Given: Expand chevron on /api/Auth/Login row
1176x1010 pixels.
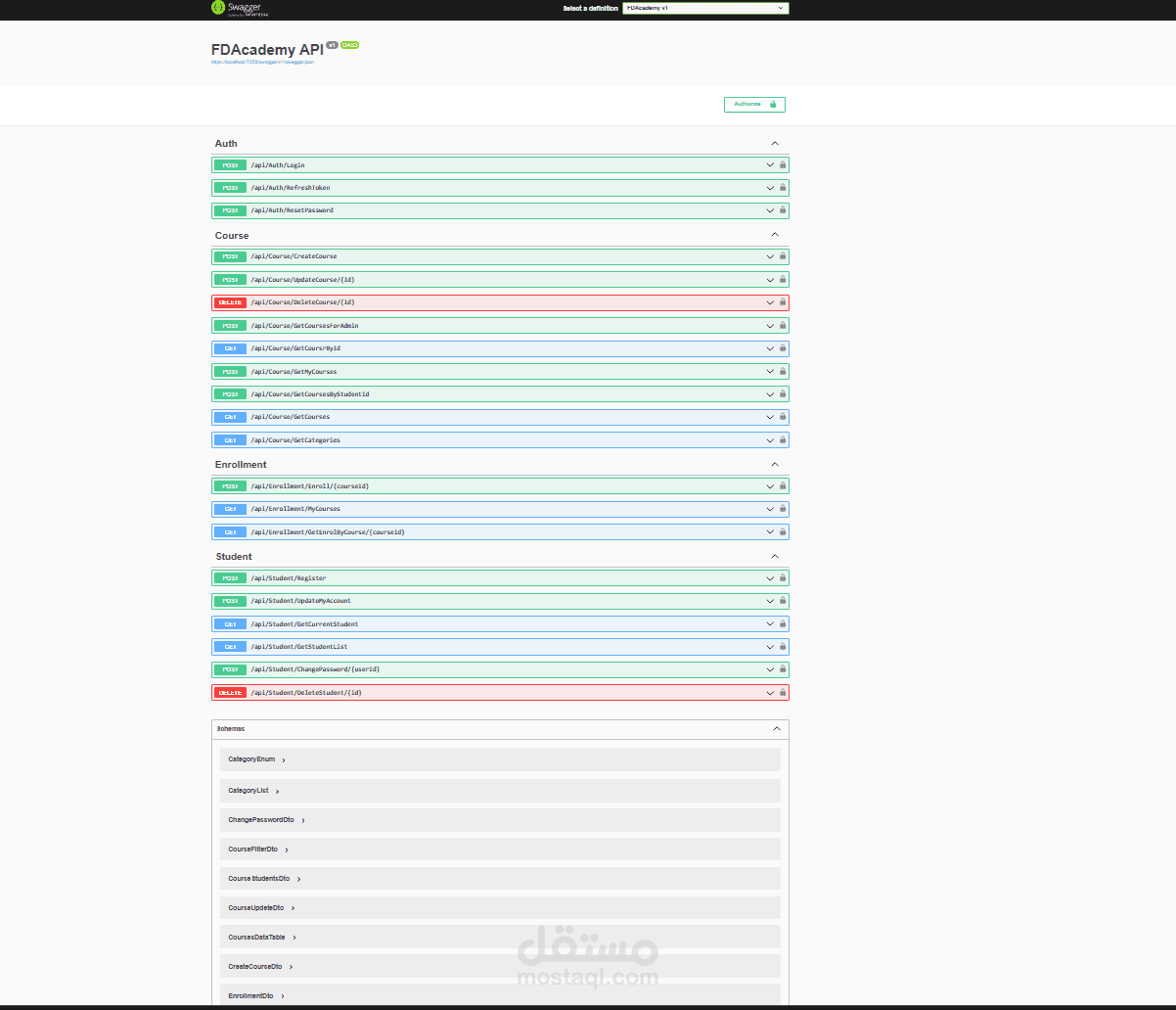Looking at the screenshot, I should tap(770, 164).
